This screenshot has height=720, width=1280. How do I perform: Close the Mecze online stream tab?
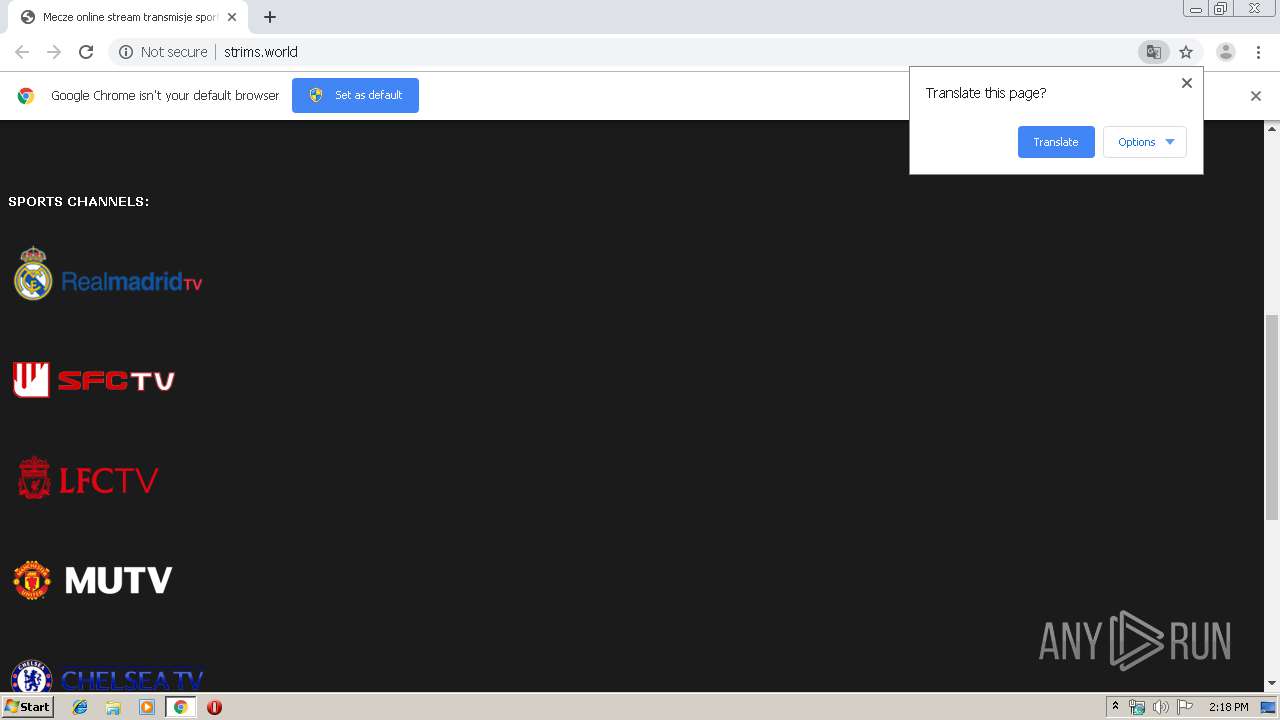point(231,17)
